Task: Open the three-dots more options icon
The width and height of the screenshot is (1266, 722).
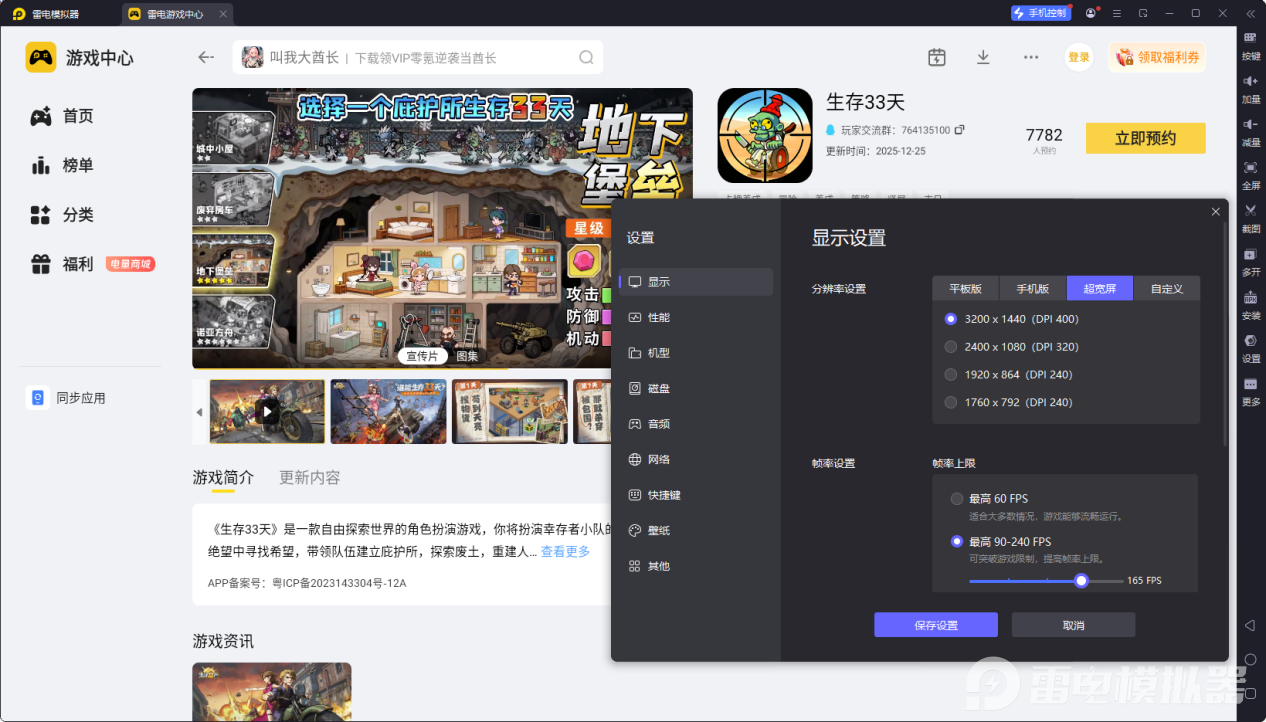Action: (x=1031, y=57)
